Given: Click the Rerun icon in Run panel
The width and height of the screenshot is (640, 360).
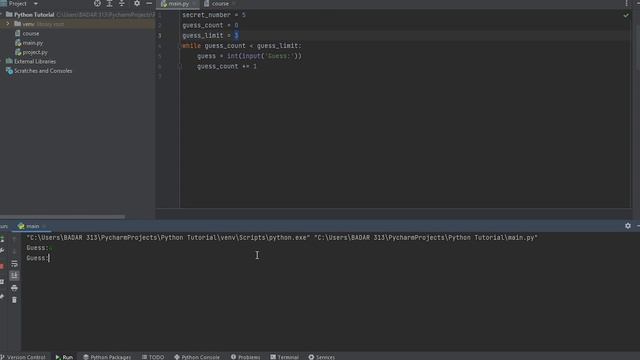Looking at the screenshot, I should 2,239.
